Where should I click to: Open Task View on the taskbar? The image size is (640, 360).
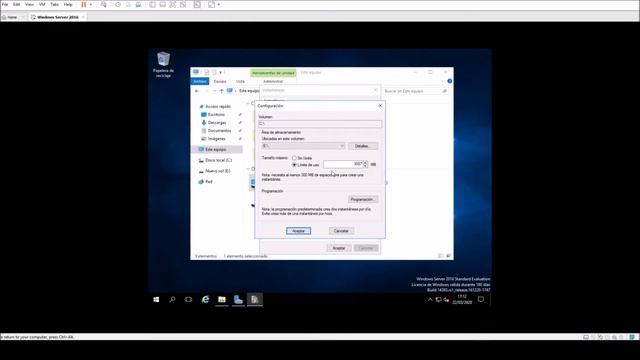pos(188,300)
